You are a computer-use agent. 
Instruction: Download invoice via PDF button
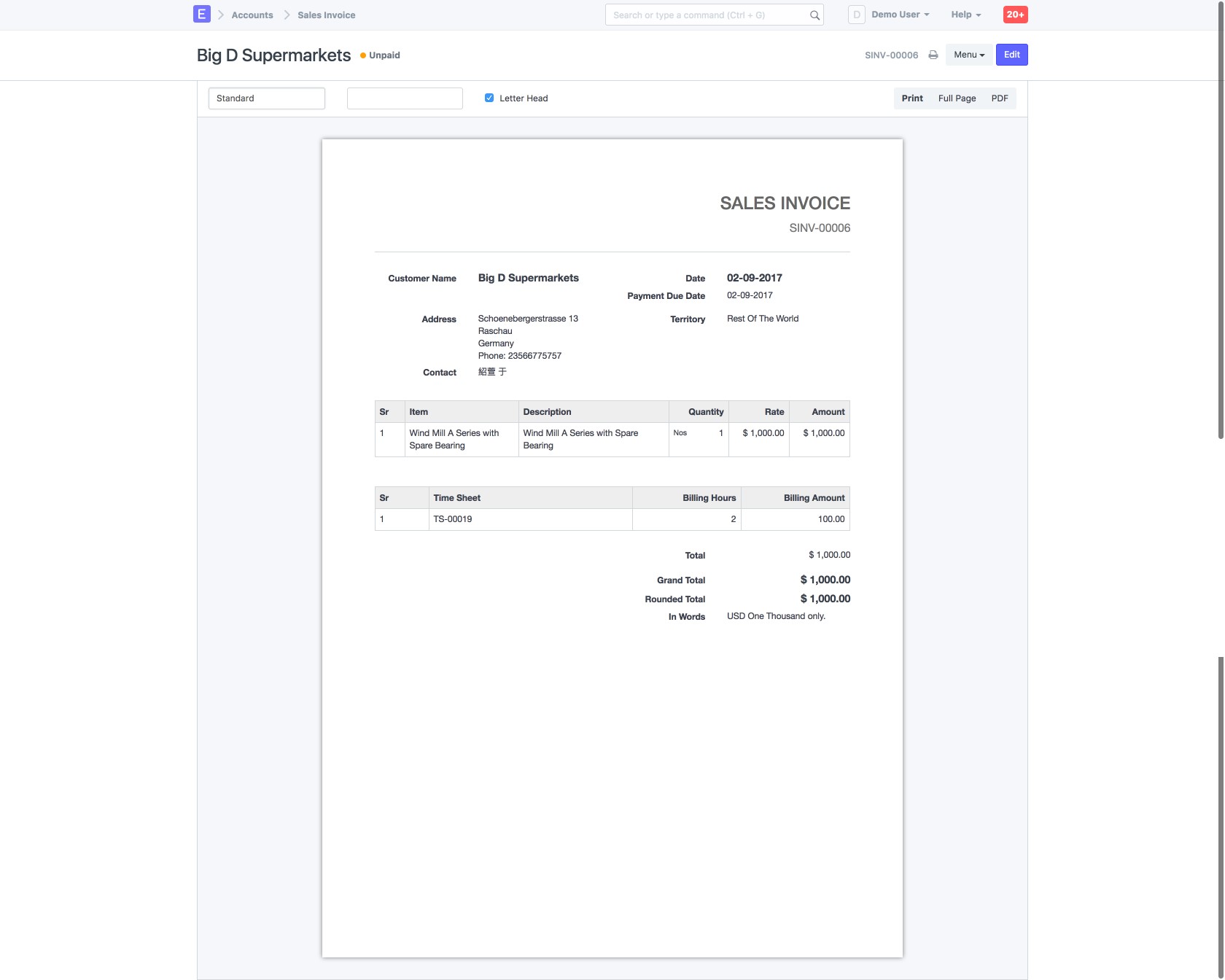tap(999, 98)
